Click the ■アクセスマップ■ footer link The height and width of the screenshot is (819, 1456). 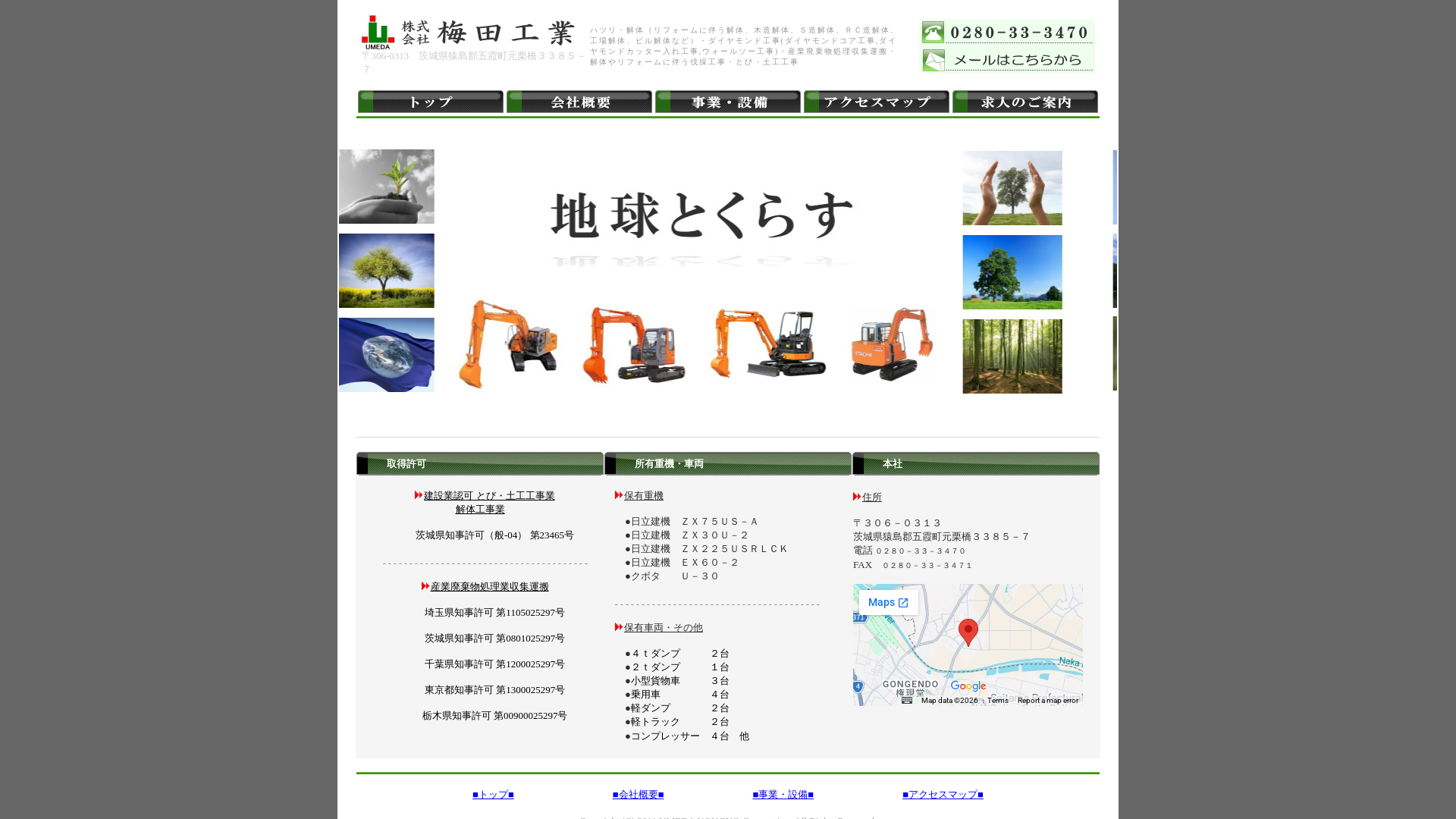943,795
